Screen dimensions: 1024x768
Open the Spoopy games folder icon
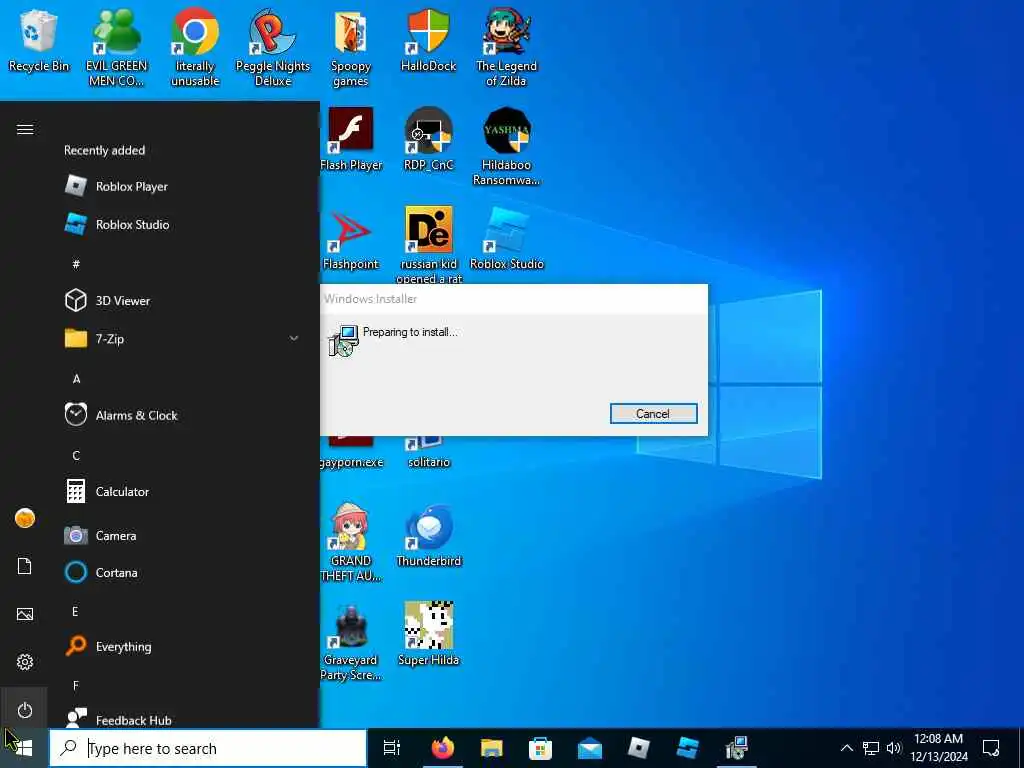[351, 47]
